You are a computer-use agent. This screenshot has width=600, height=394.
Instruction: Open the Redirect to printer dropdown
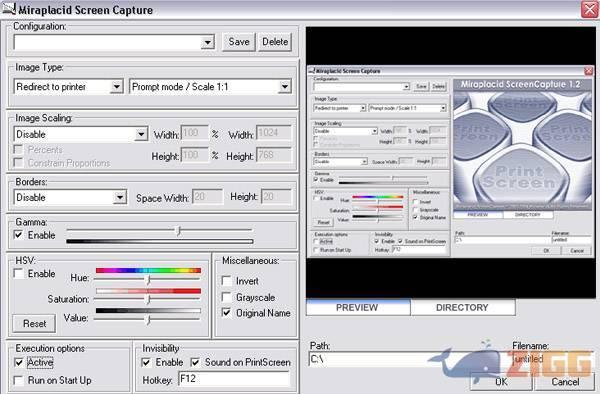pyautogui.click(x=116, y=87)
